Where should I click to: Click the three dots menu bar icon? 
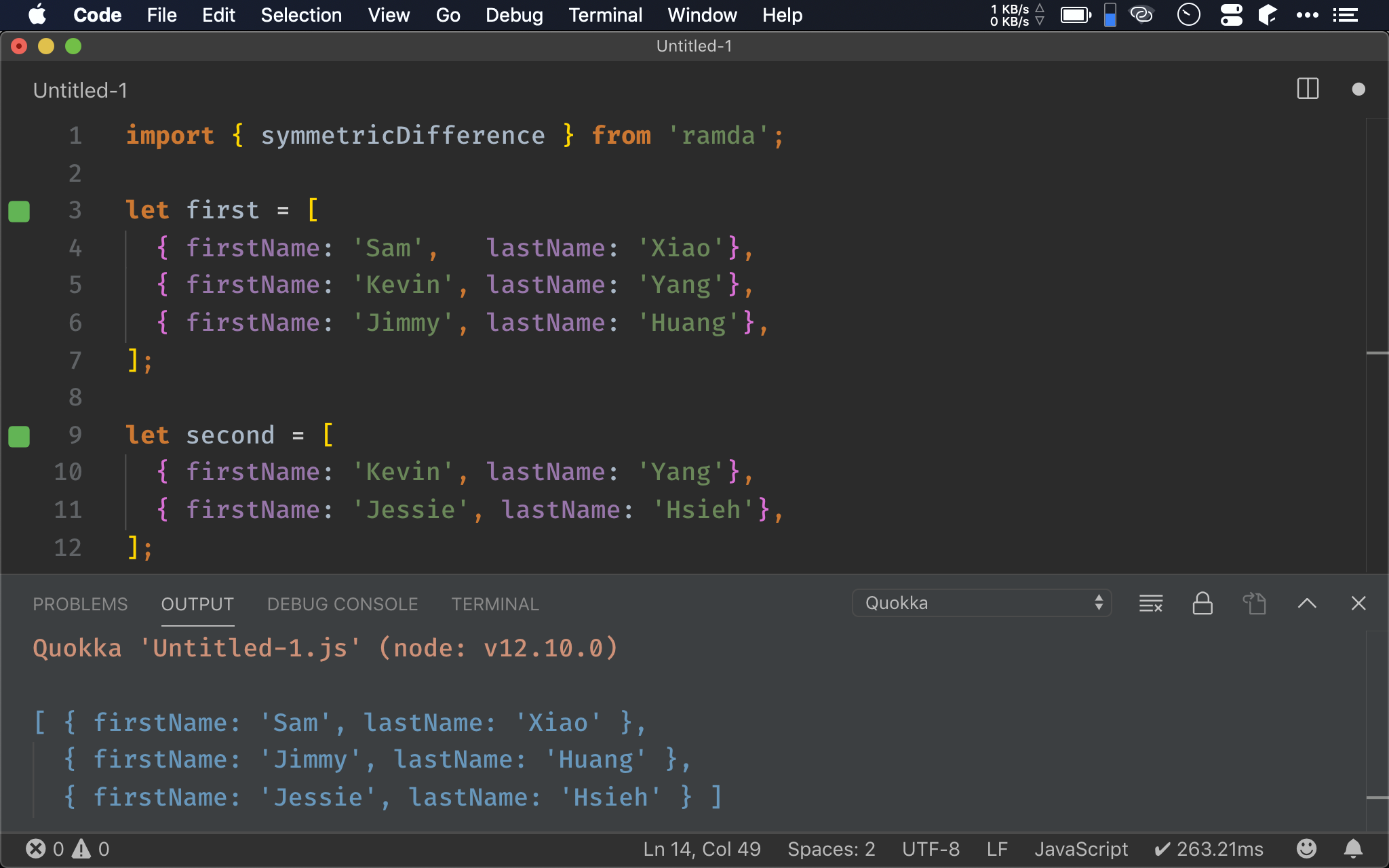point(1307,15)
